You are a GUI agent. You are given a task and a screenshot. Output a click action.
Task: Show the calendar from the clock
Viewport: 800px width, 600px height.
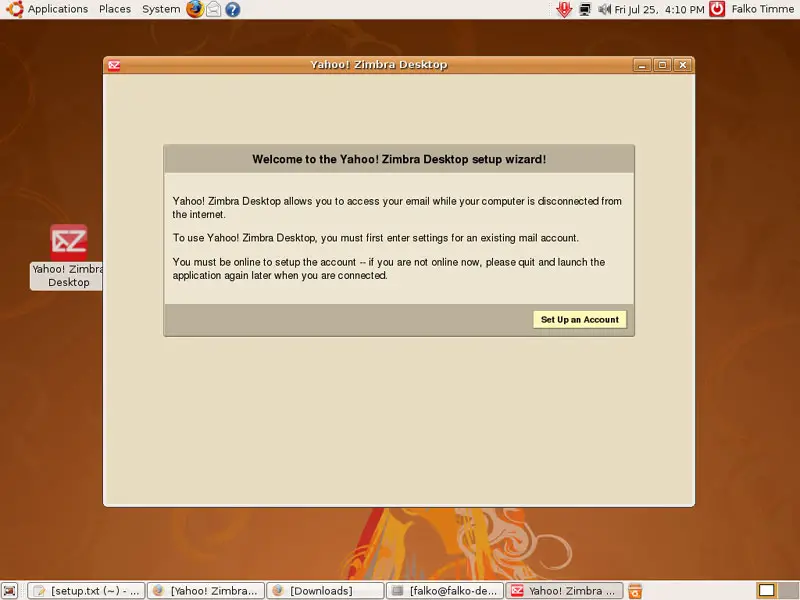click(x=659, y=9)
